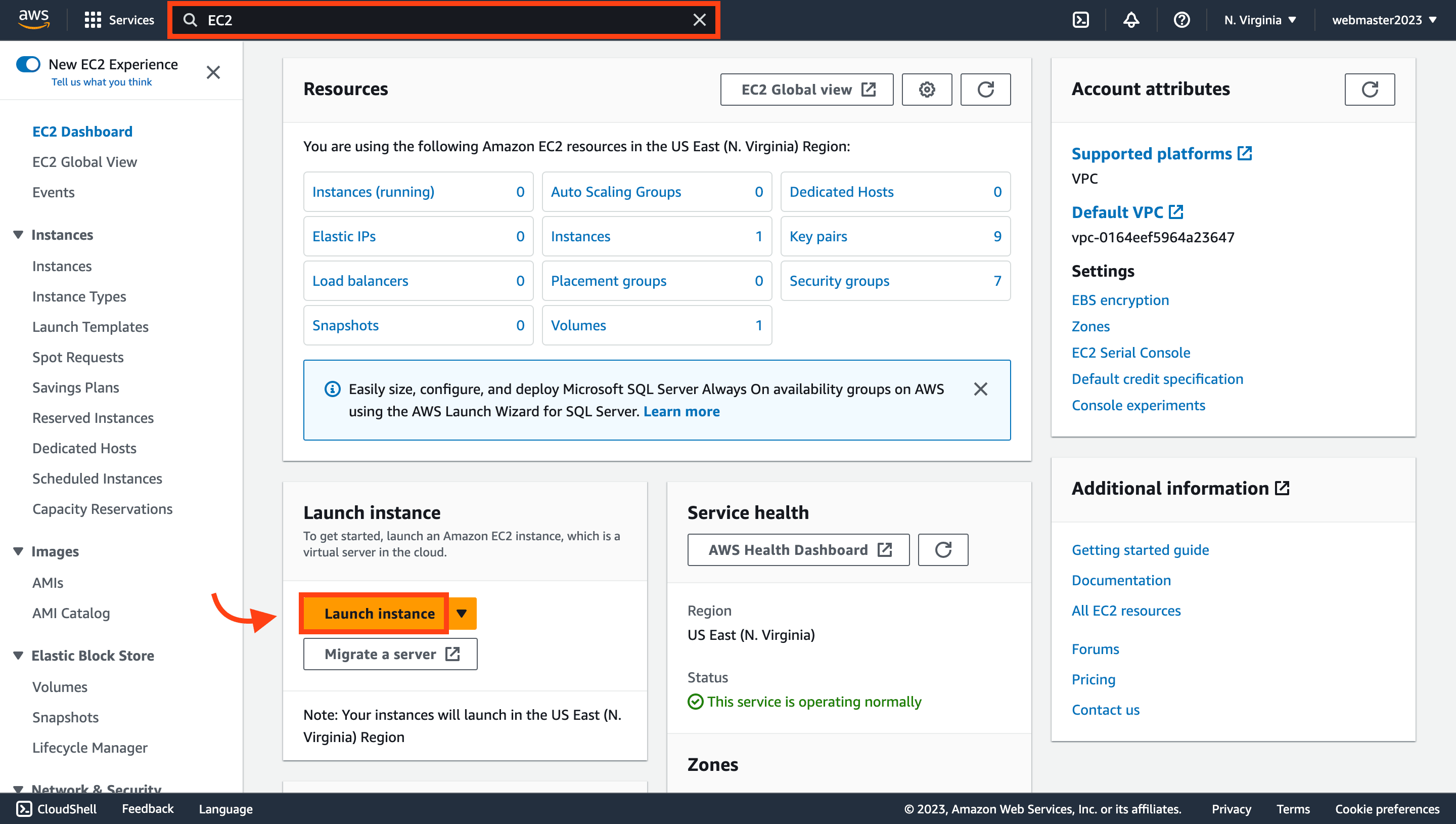Refresh the Service health panel
This screenshot has width=1456, height=824.
[x=943, y=550]
